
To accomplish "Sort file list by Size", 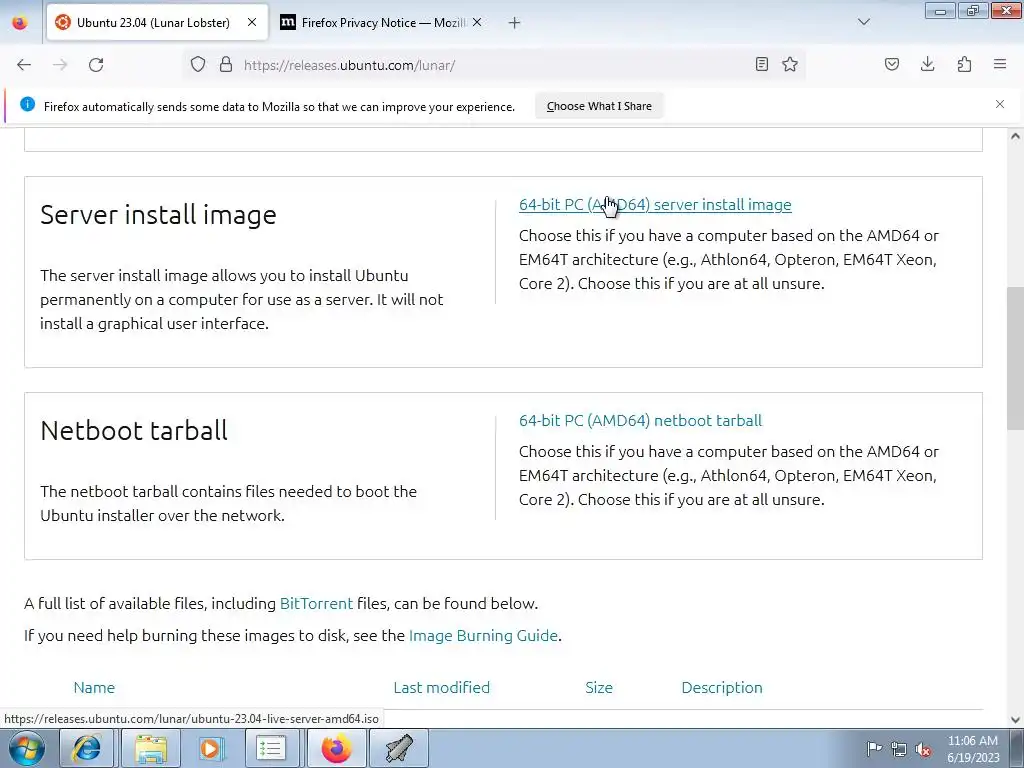I will pyautogui.click(x=599, y=688).
